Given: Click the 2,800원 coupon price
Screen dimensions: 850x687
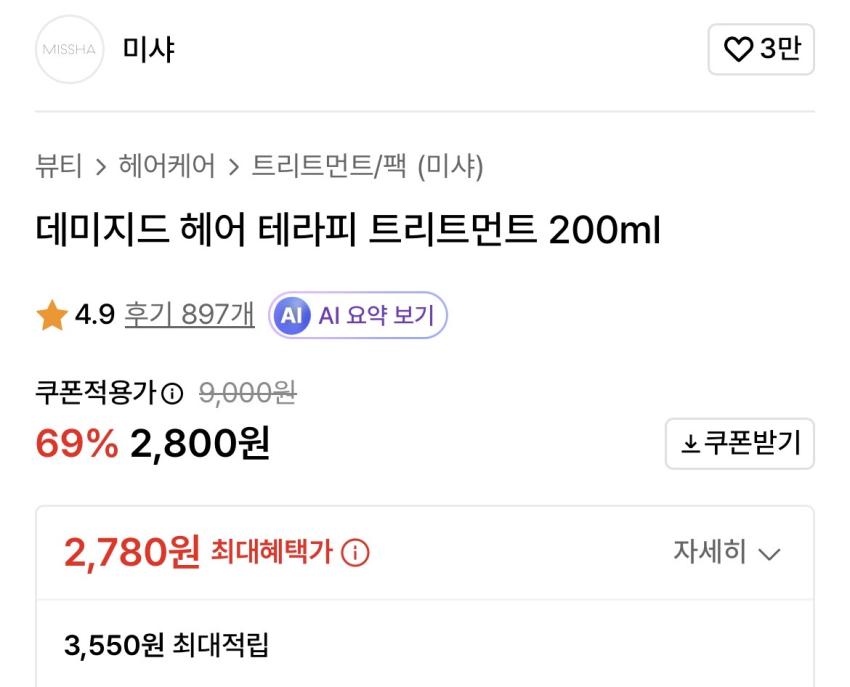Looking at the screenshot, I should tap(200, 444).
